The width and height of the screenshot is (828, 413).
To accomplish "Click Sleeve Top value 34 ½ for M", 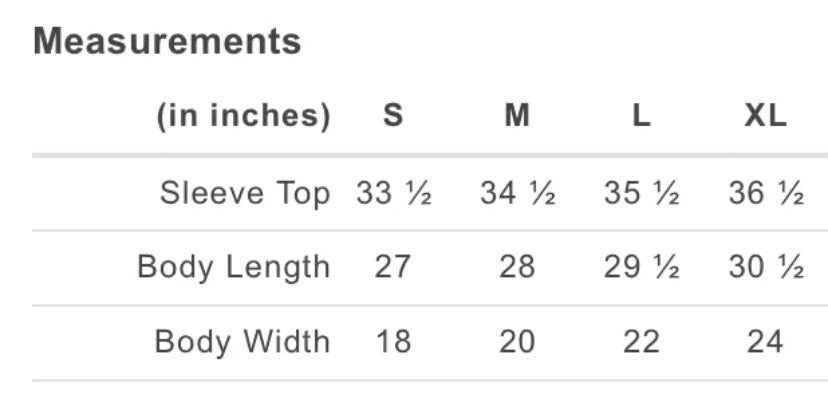I will coord(517,194).
